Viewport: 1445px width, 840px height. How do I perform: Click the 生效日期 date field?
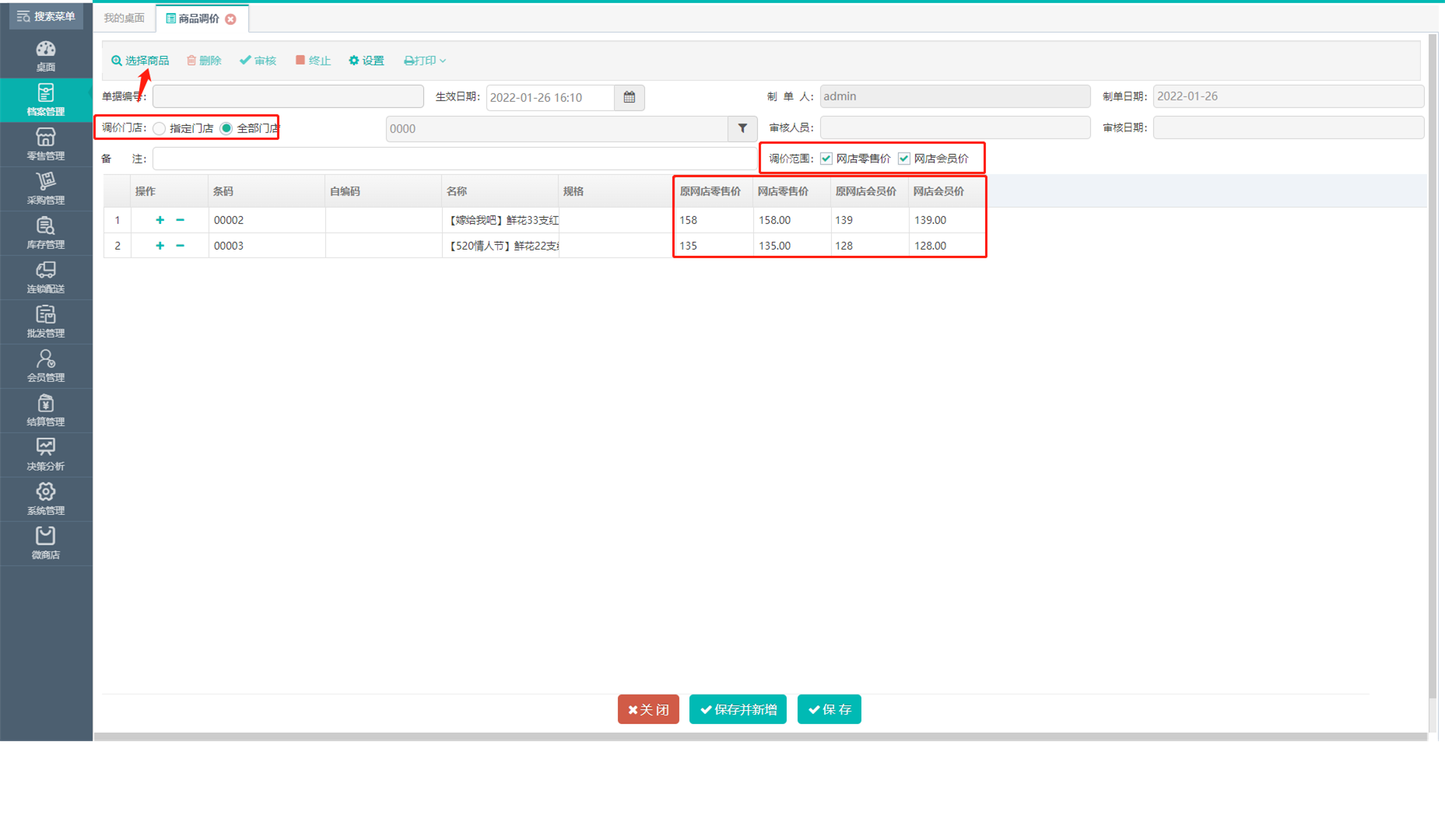tap(551, 97)
